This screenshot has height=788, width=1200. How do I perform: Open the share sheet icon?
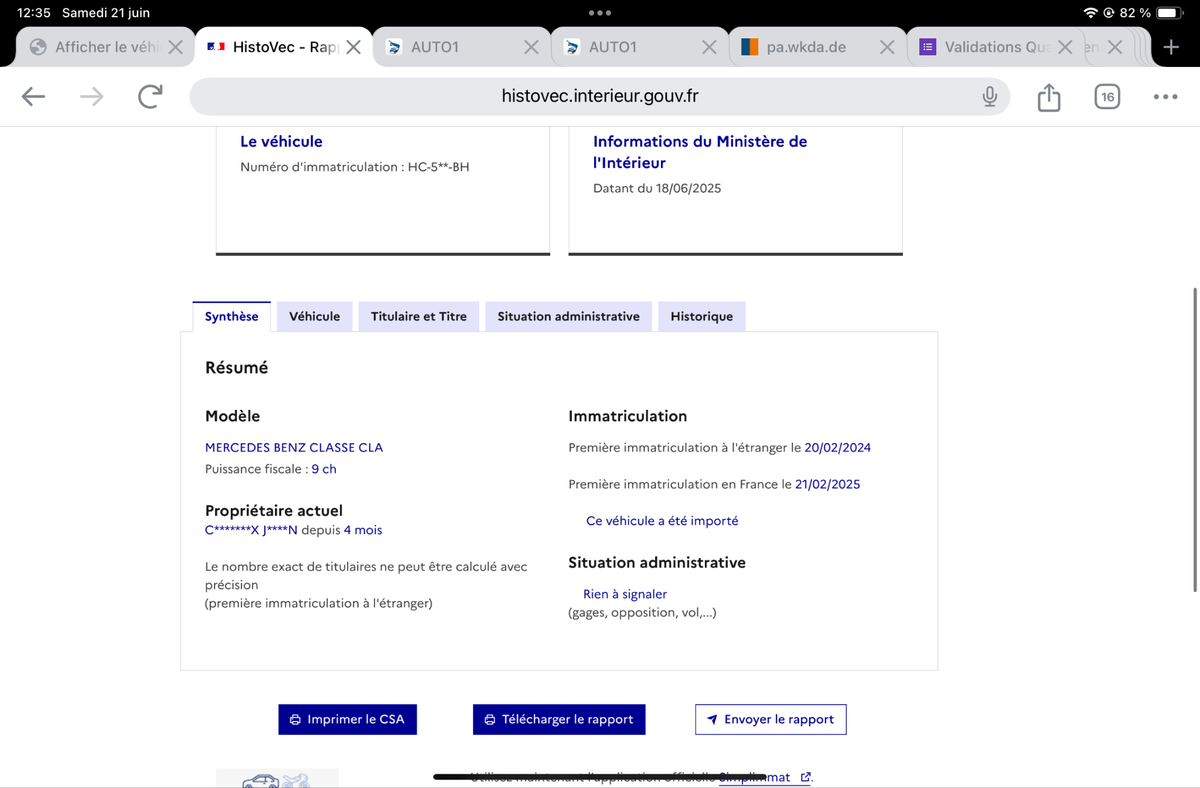tap(1048, 96)
